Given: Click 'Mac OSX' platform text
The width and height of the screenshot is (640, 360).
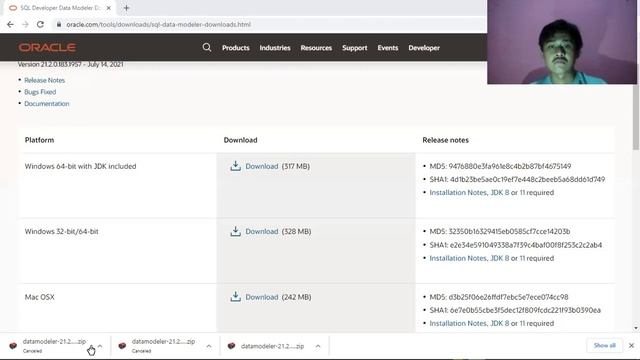Looking at the screenshot, I should [x=40, y=297].
